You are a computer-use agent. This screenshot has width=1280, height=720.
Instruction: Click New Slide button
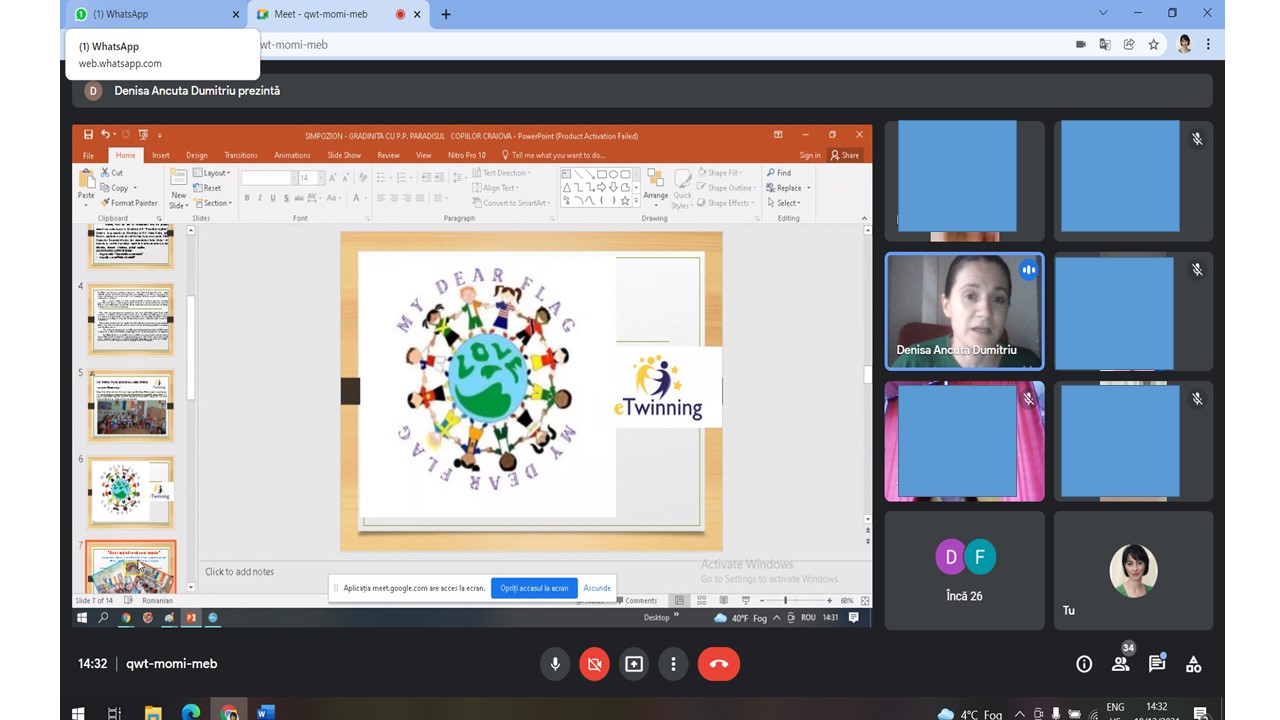pos(178,188)
